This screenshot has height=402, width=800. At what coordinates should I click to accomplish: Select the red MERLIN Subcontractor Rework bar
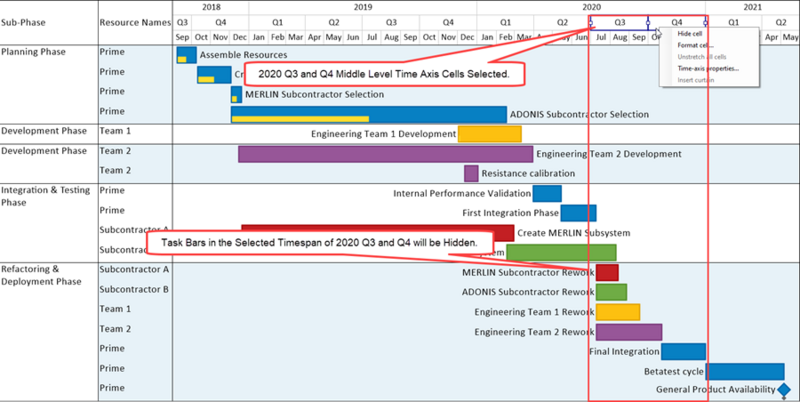click(607, 272)
